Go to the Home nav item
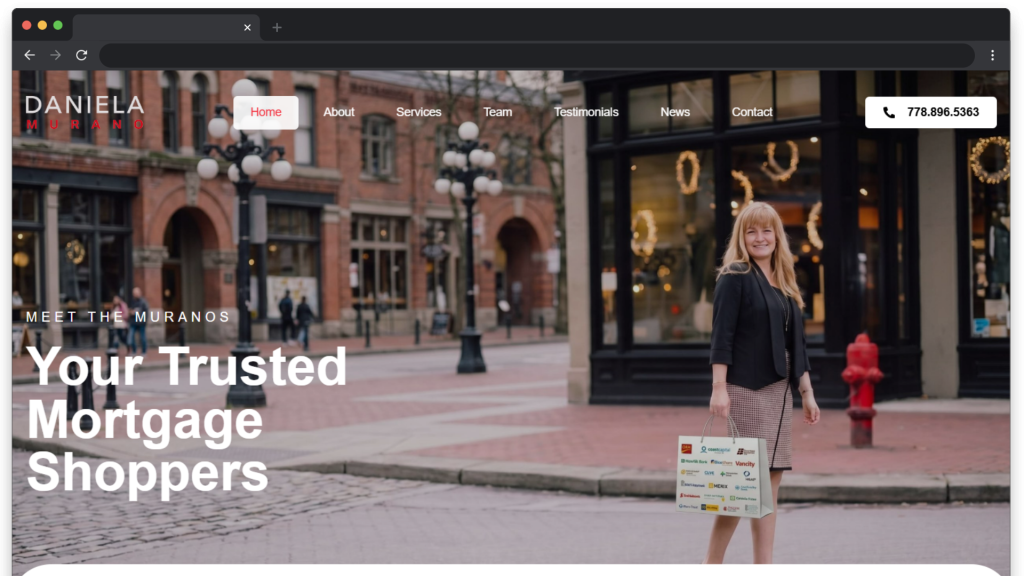 [266, 112]
